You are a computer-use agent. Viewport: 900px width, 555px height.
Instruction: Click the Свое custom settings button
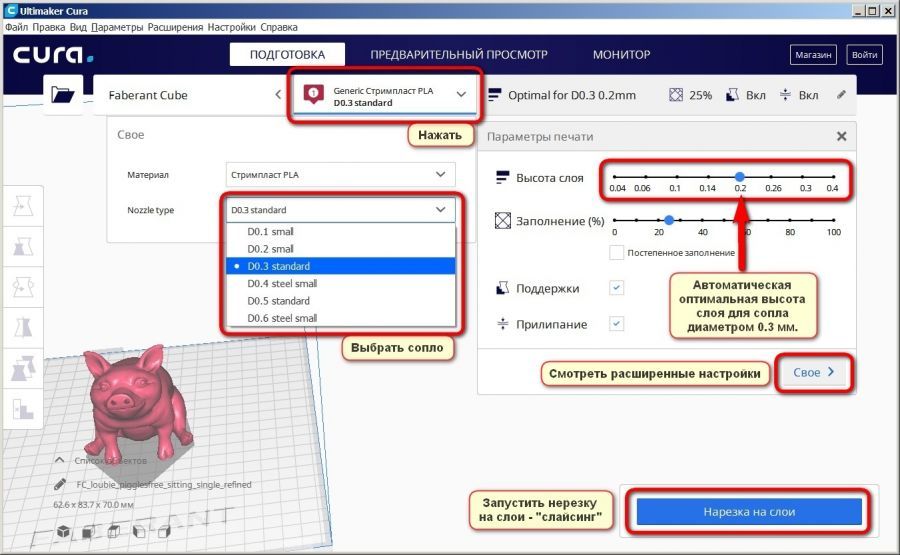coord(817,372)
